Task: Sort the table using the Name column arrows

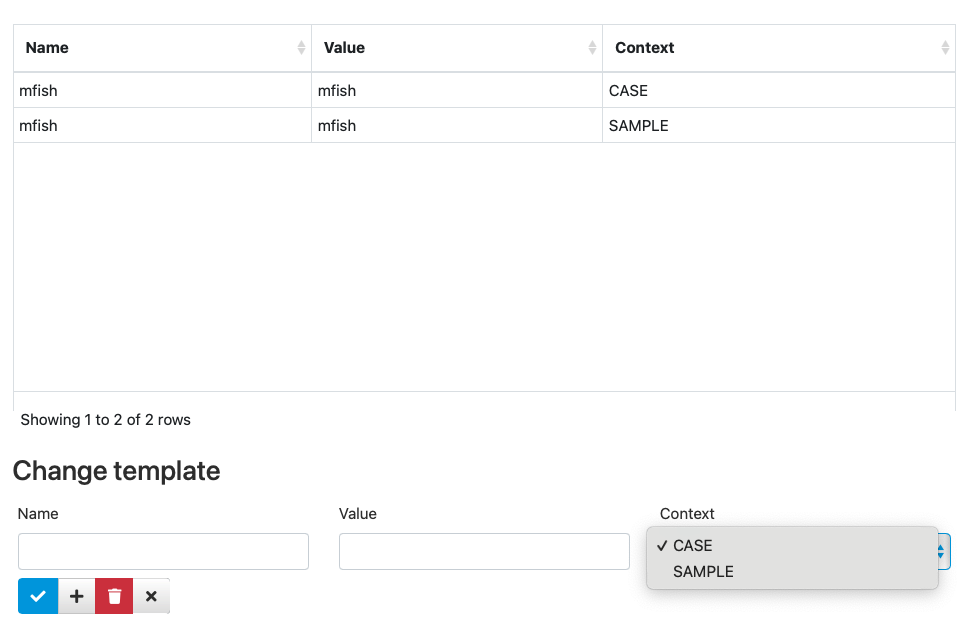Action: tap(301, 47)
